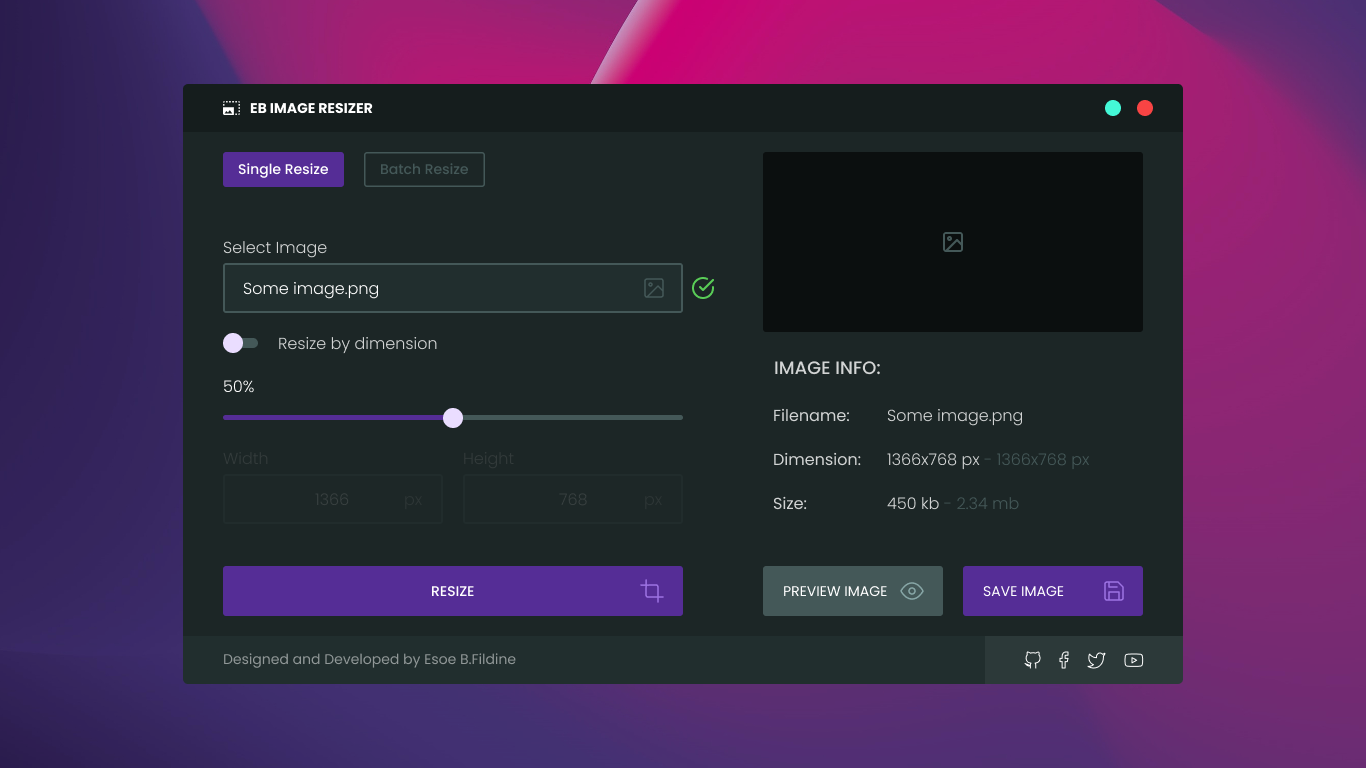
Task: Click the red close dot
Action: tap(1145, 108)
